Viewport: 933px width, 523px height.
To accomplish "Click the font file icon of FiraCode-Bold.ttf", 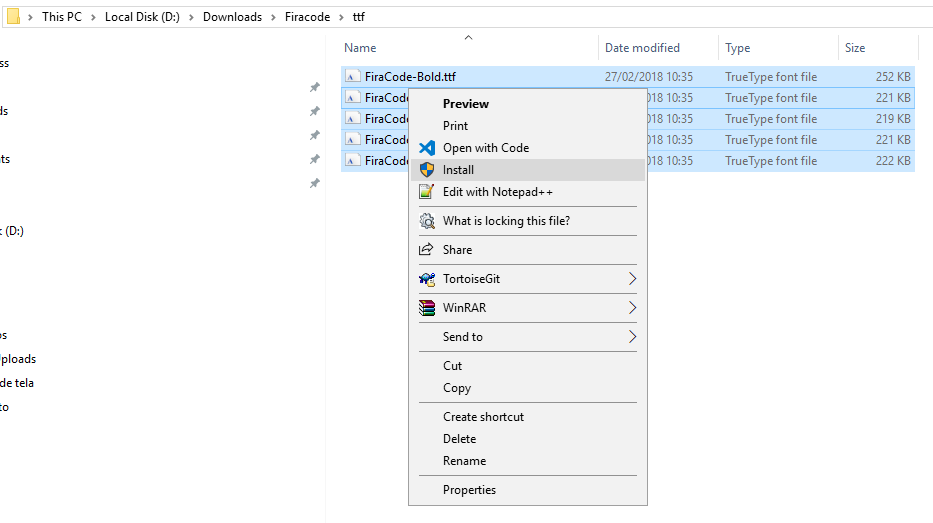I will (x=353, y=77).
